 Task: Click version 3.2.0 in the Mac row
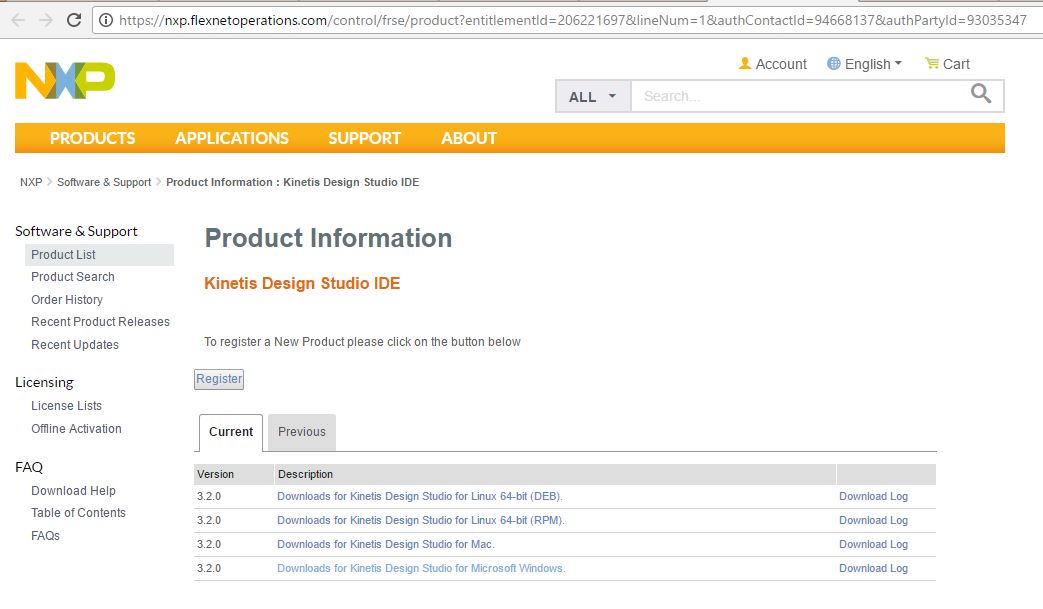point(209,544)
